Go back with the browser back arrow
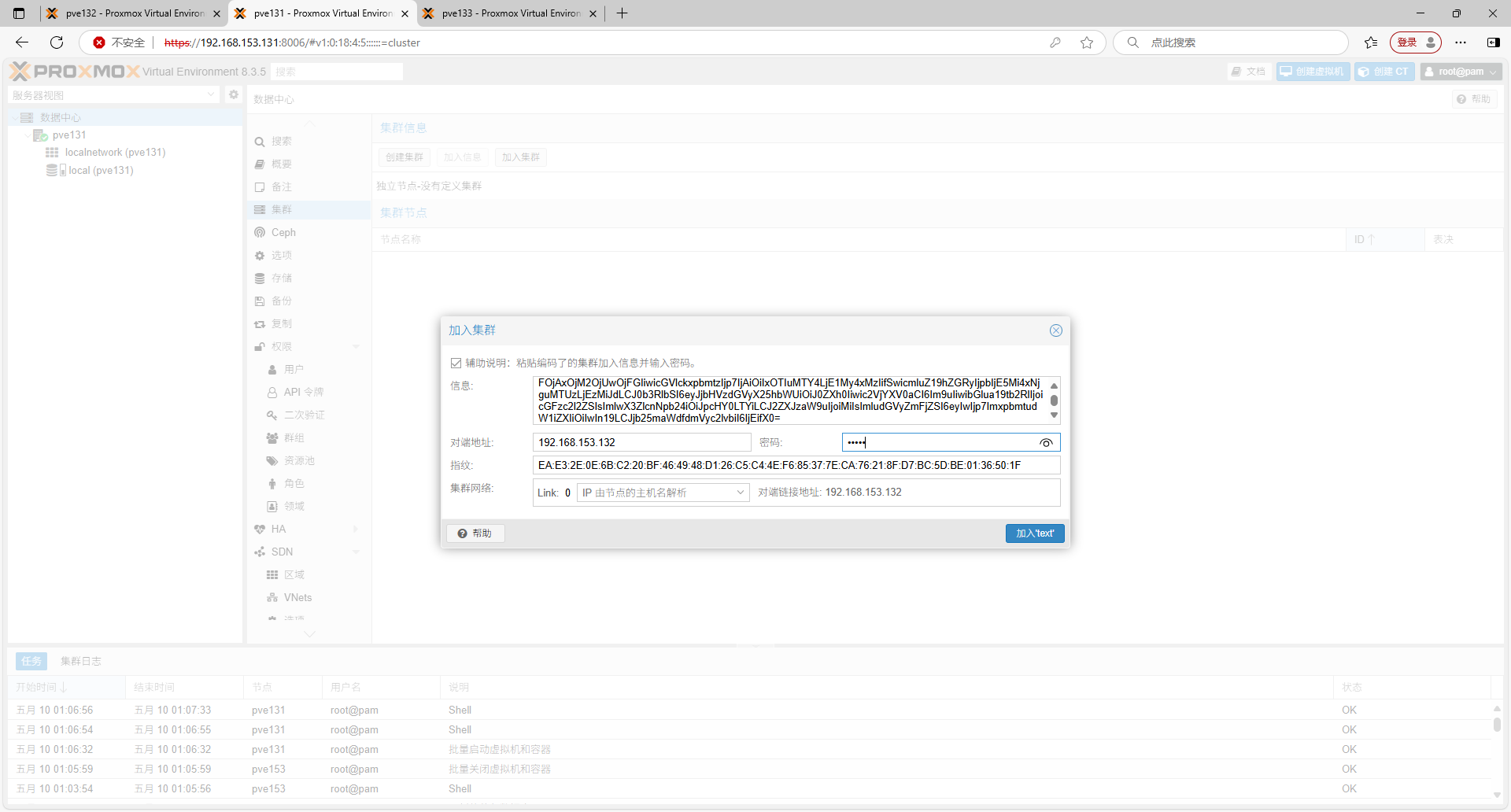Viewport: 1511px width, 812px height. 22,42
